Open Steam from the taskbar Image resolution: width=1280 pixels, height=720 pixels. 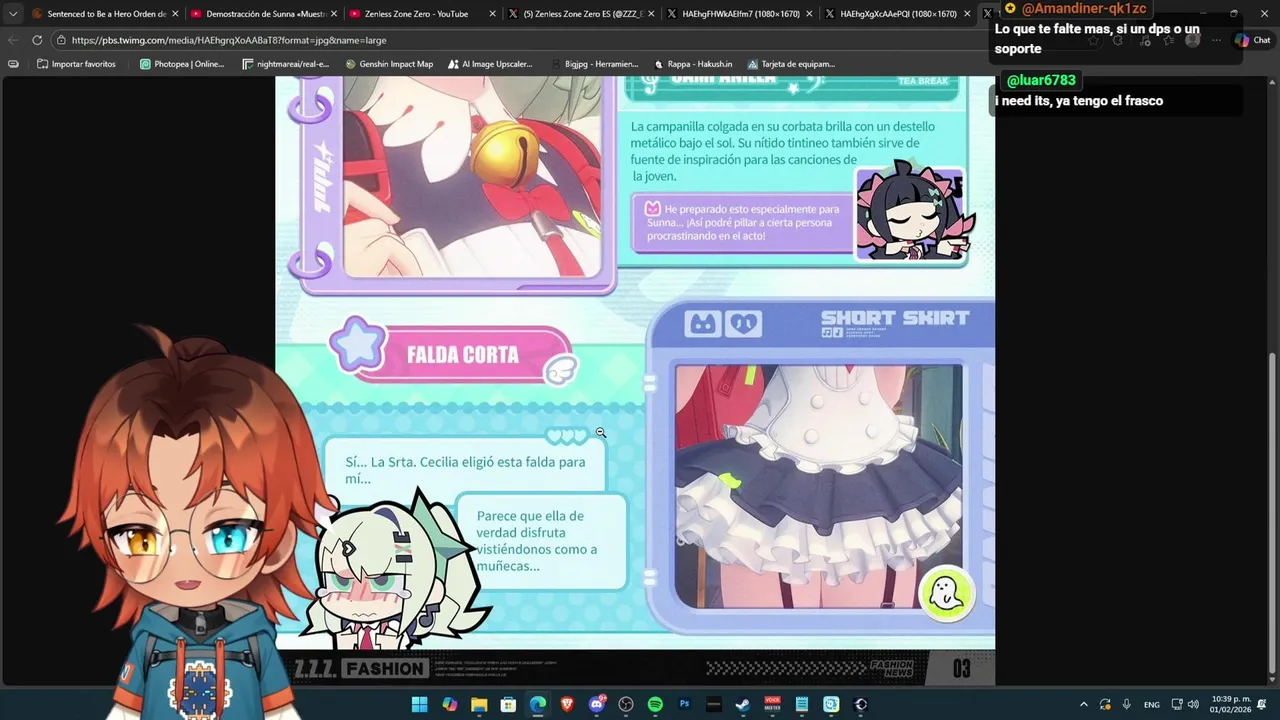742,704
